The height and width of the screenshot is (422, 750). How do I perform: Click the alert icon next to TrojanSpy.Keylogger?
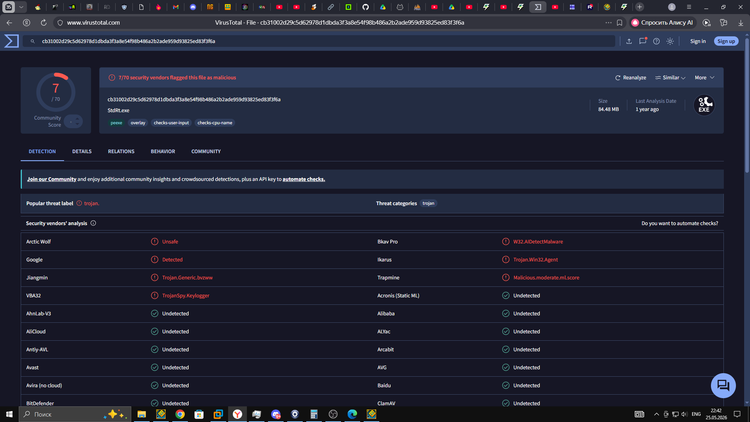point(154,296)
